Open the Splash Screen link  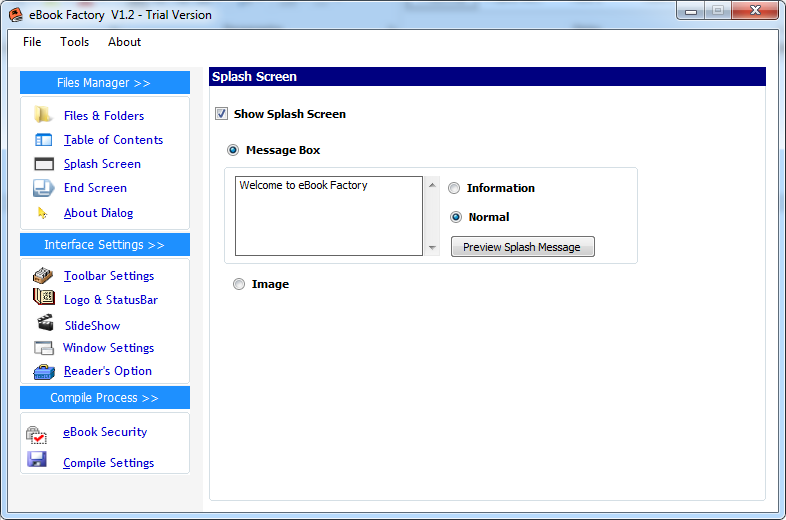tap(102, 164)
